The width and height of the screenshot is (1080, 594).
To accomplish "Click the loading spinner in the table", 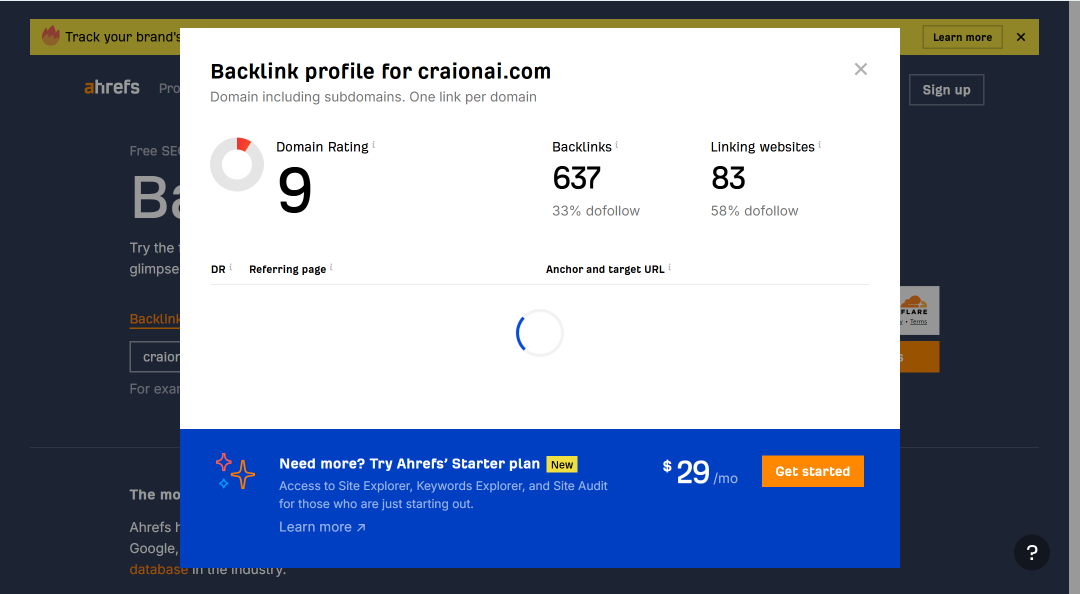I will pos(539,333).
